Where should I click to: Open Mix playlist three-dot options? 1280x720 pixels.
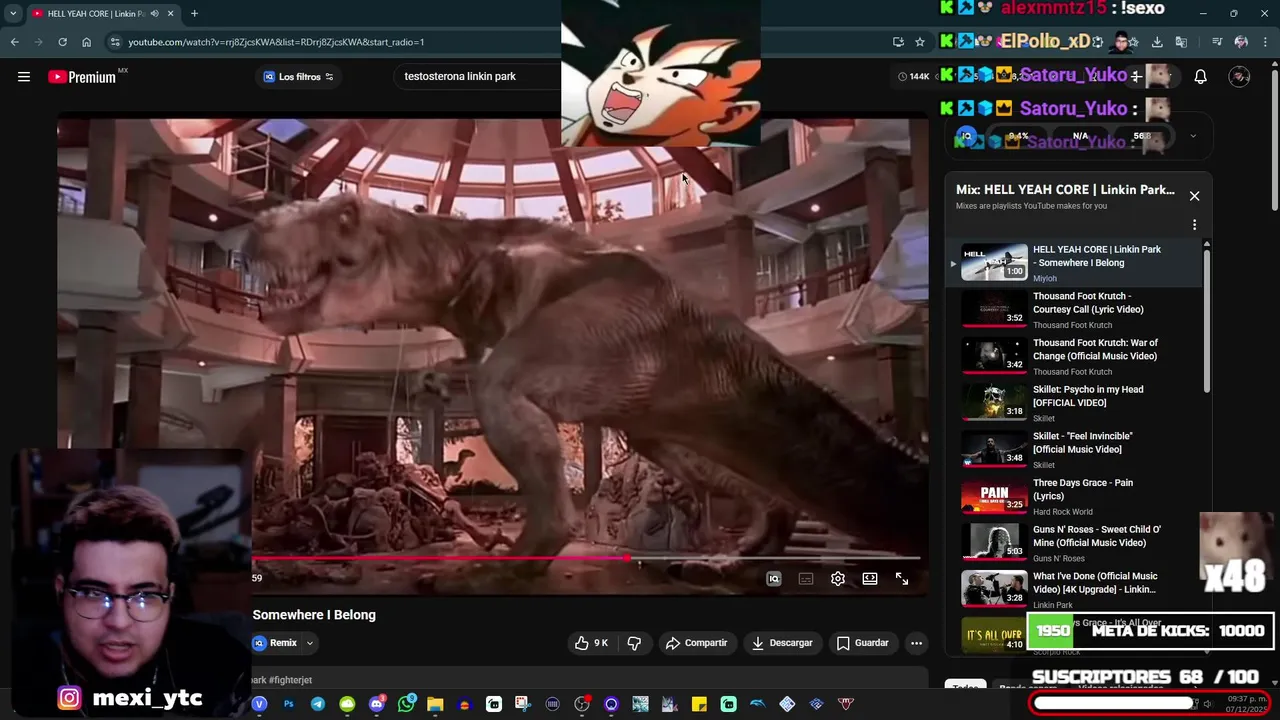(1194, 225)
